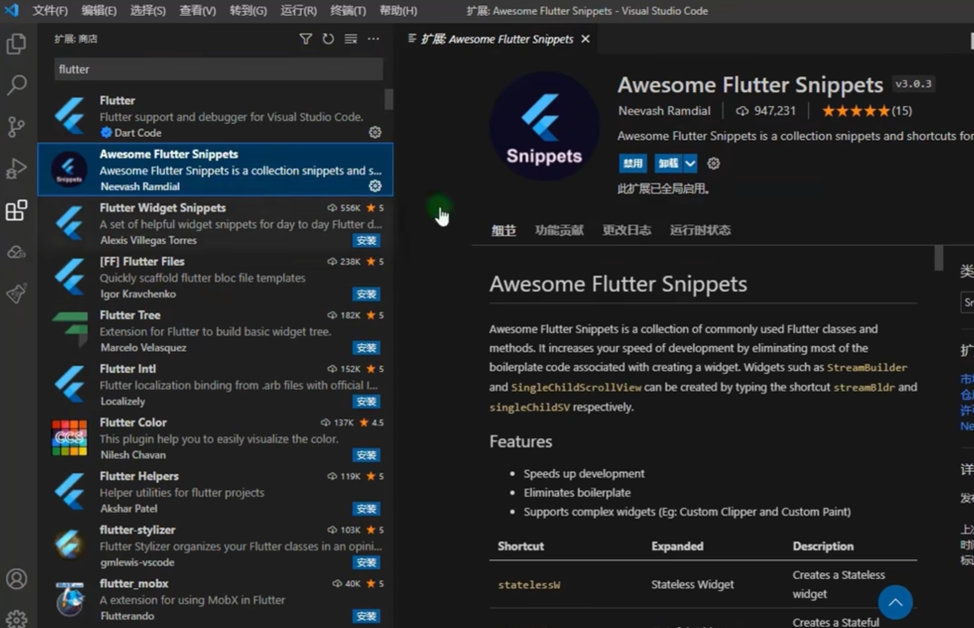Open the Run and Debug view
The width and height of the screenshot is (974, 628).
[16, 168]
